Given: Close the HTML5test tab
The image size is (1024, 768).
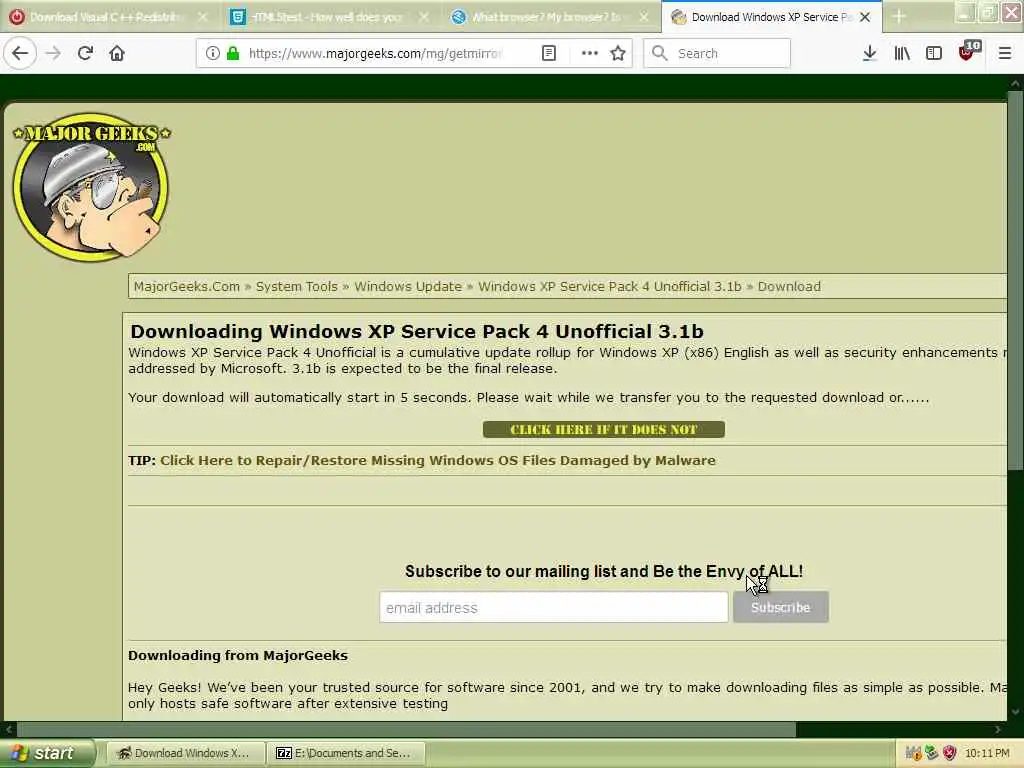Looking at the screenshot, I should click(424, 17).
